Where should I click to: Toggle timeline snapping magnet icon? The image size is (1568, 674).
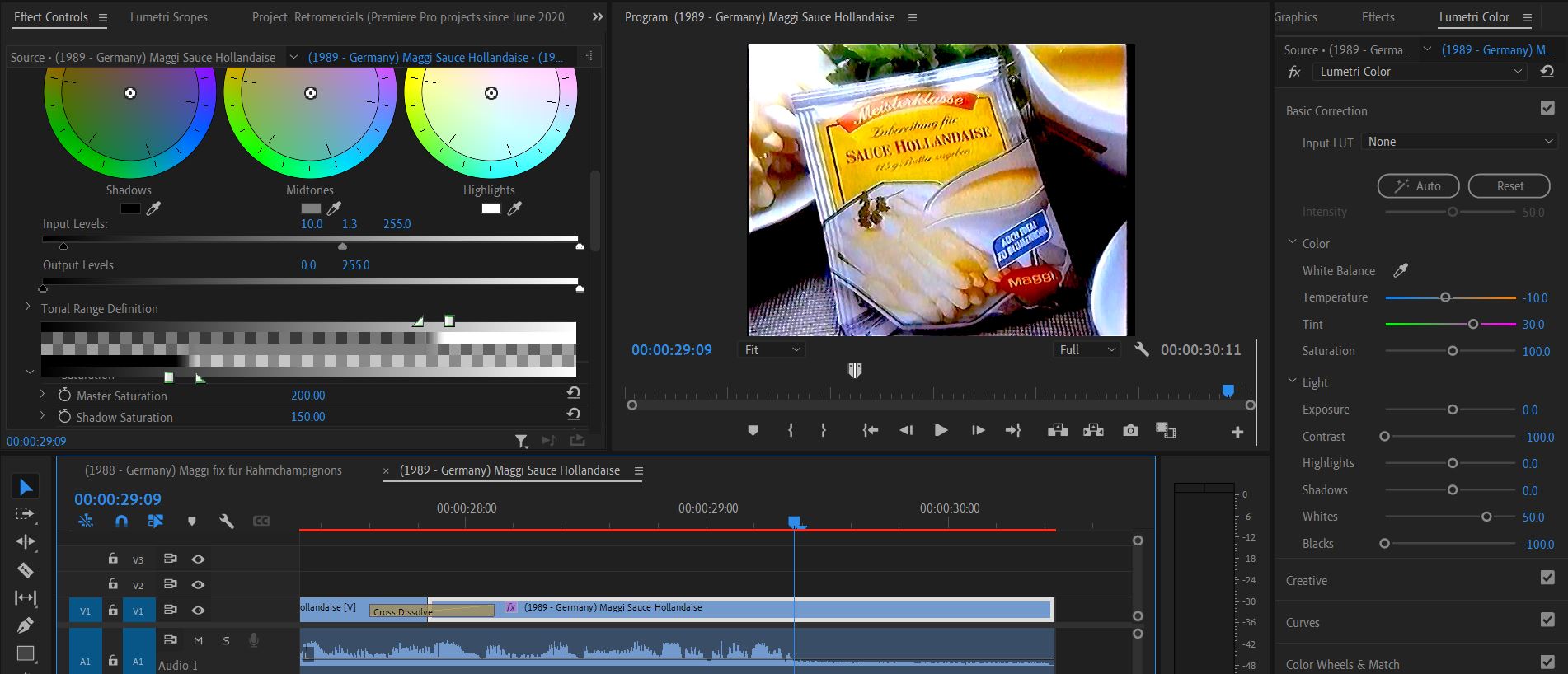[121, 521]
